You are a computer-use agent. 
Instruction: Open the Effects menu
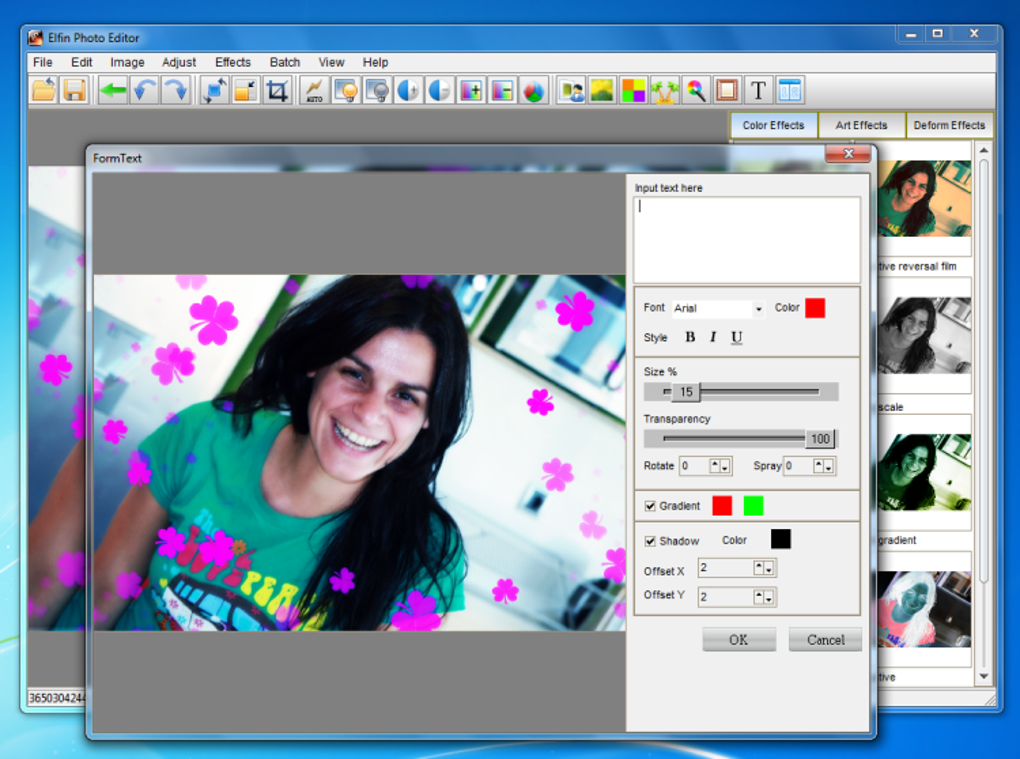click(233, 62)
